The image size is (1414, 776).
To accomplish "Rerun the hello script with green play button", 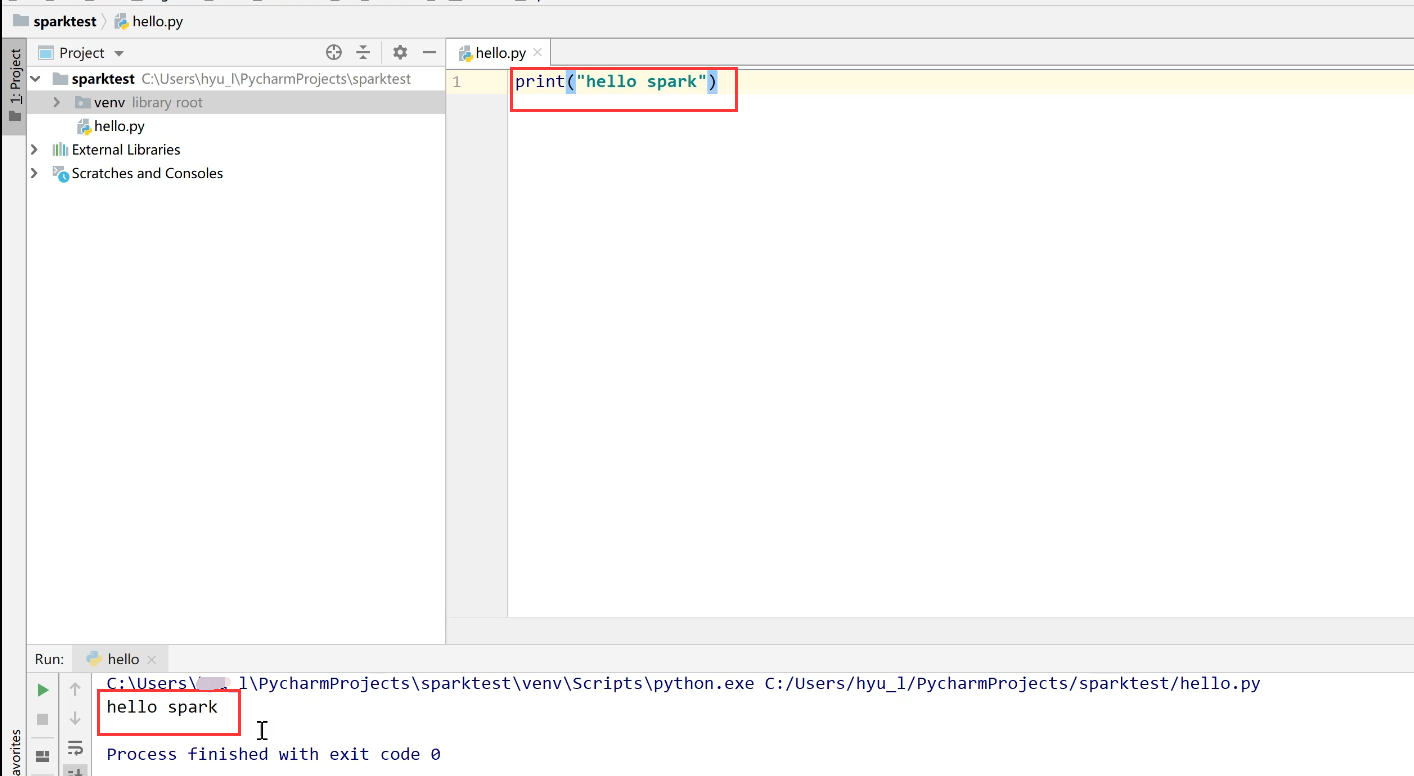I will pyautogui.click(x=43, y=690).
